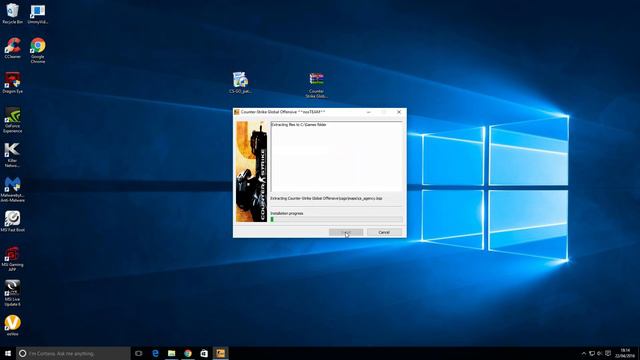Select the MSI Live Update 6 shortcut
Image resolution: width=640 pixels, height=360 pixels.
(12, 293)
